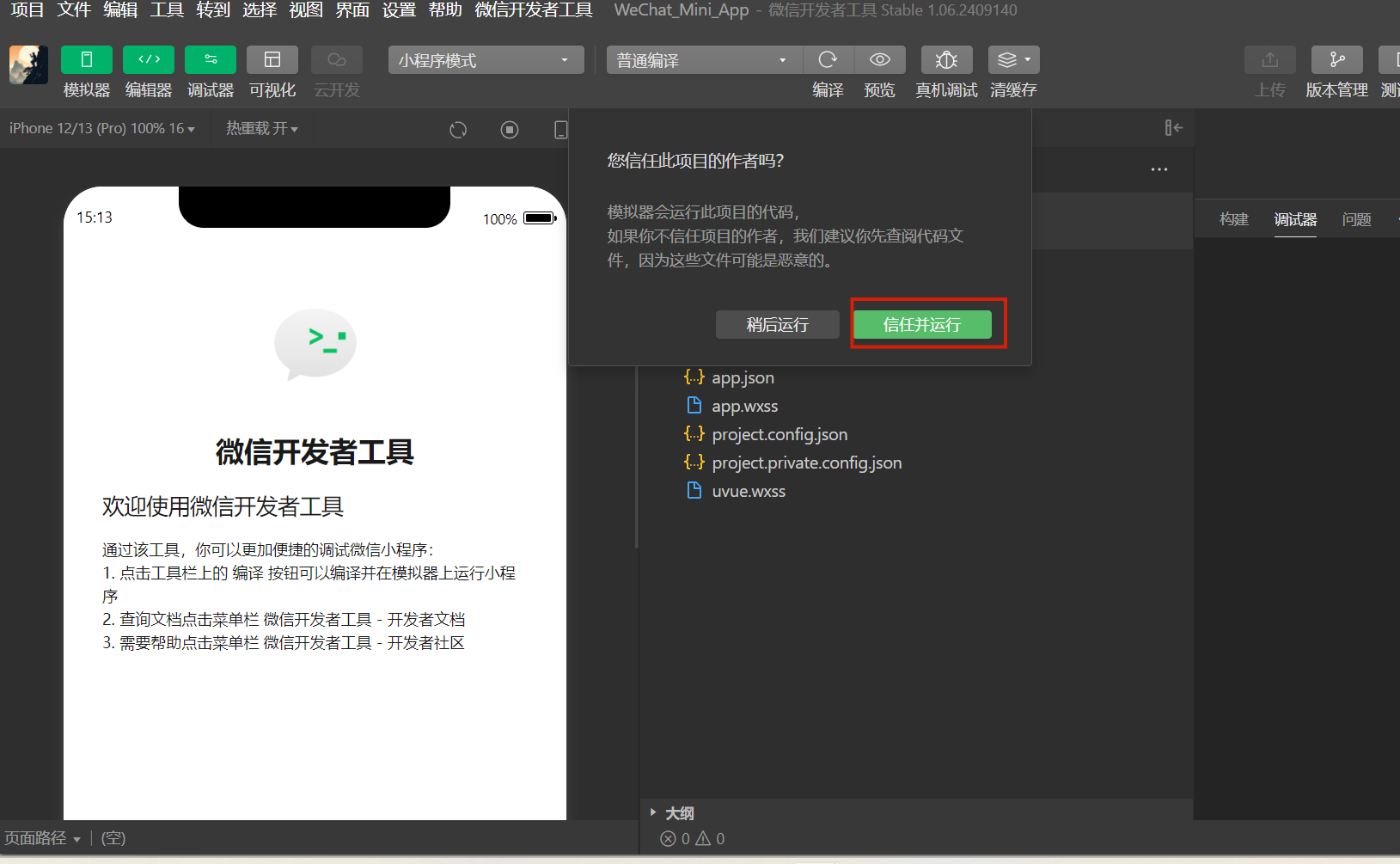Collapse the panel with the arrow icon
Image resolution: width=1400 pixels, height=864 pixels.
(1174, 128)
